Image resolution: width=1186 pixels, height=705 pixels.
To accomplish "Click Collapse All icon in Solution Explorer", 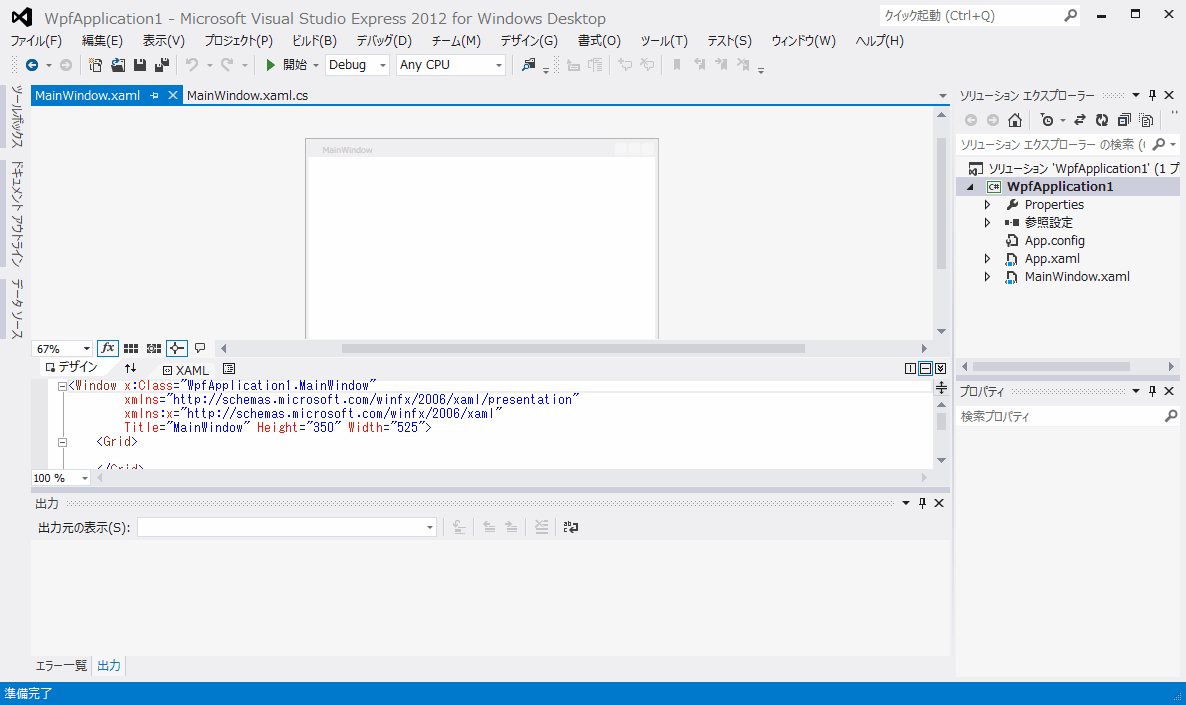I will point(1124,120).
